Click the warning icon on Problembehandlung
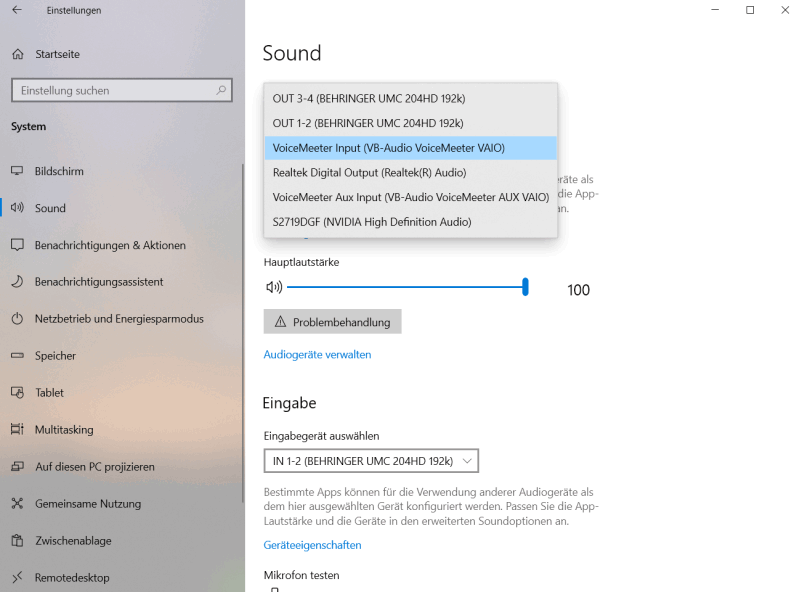Screen dimensions: 800x592 (x=280, y=322)
